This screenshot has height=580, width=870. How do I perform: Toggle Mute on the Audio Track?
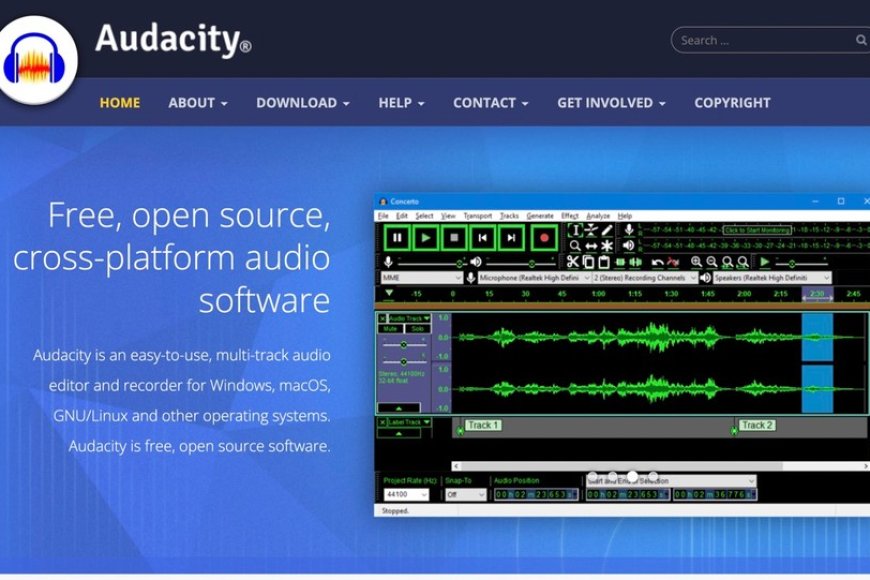[x=390, y=329]
